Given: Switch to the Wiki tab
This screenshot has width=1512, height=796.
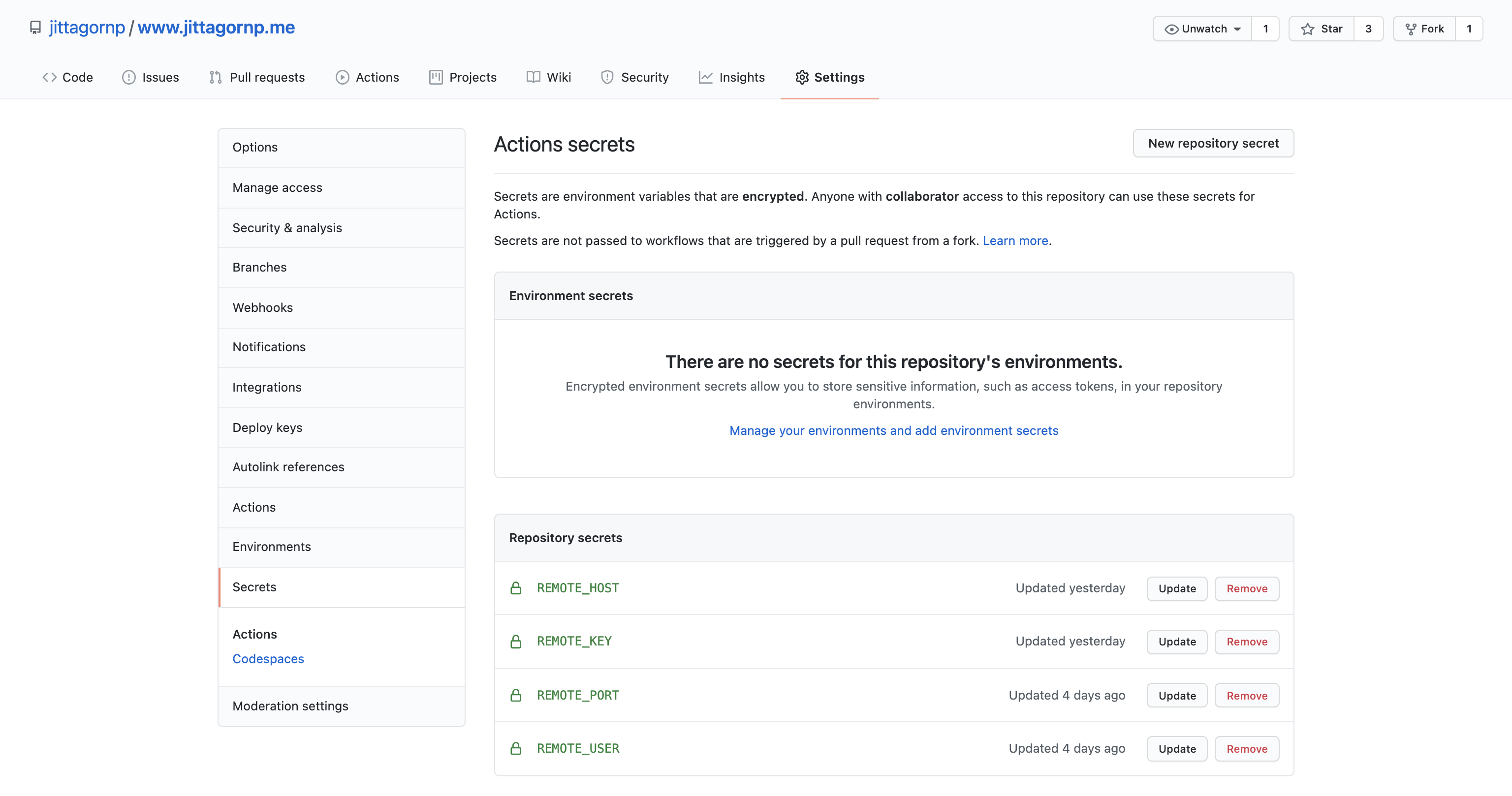Looking at the screenshot, I should [x=549, y=77].
